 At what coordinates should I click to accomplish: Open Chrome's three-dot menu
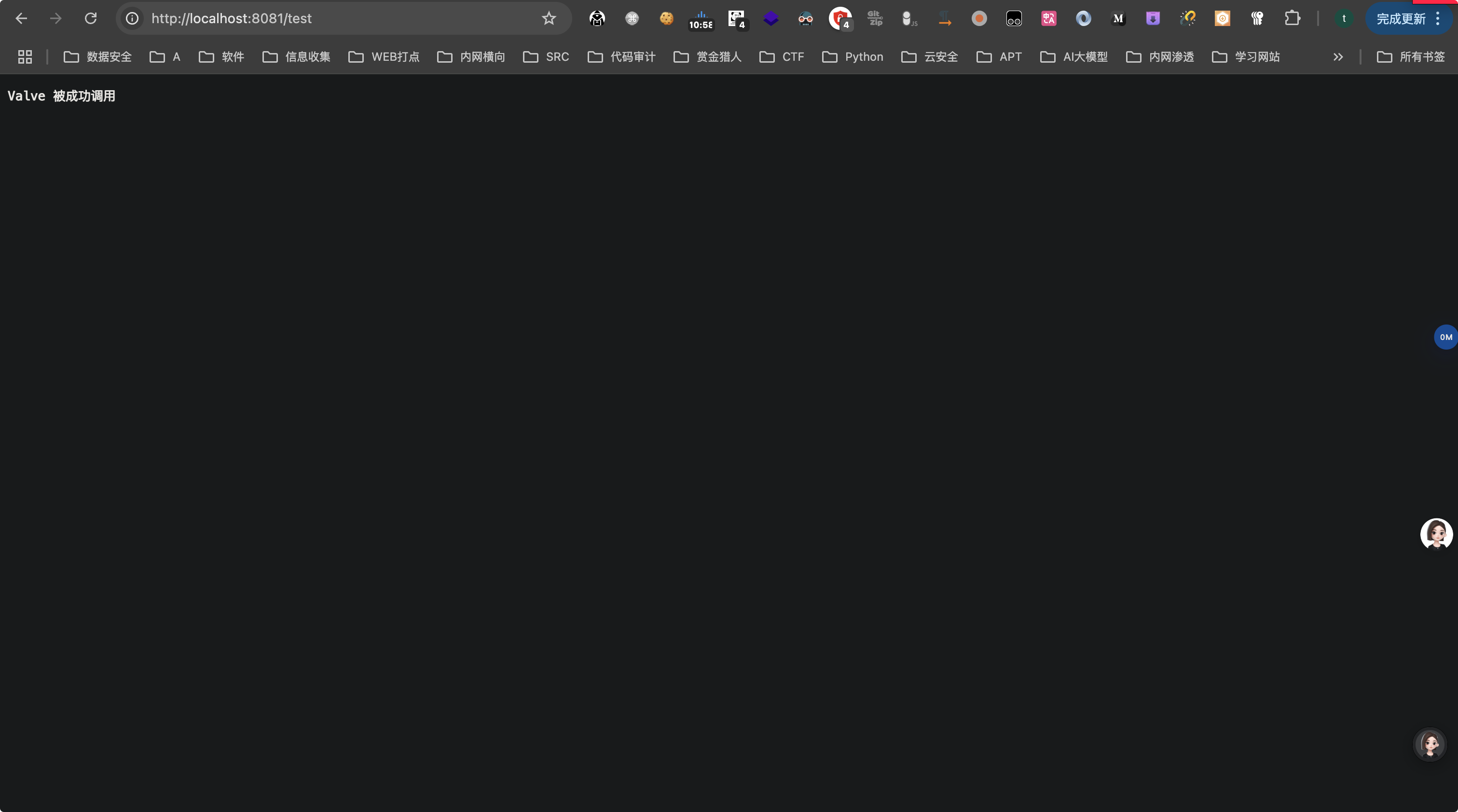[1438, 19]
